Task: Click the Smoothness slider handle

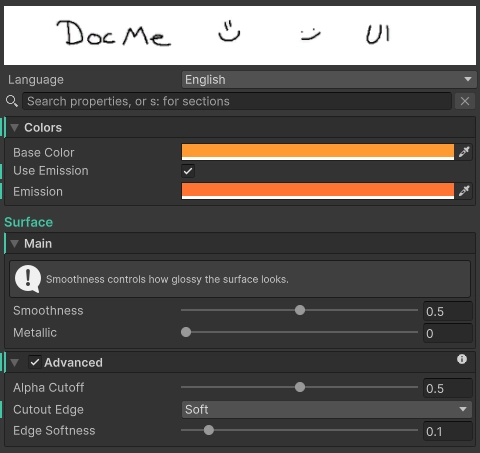Action: (300, 310)
